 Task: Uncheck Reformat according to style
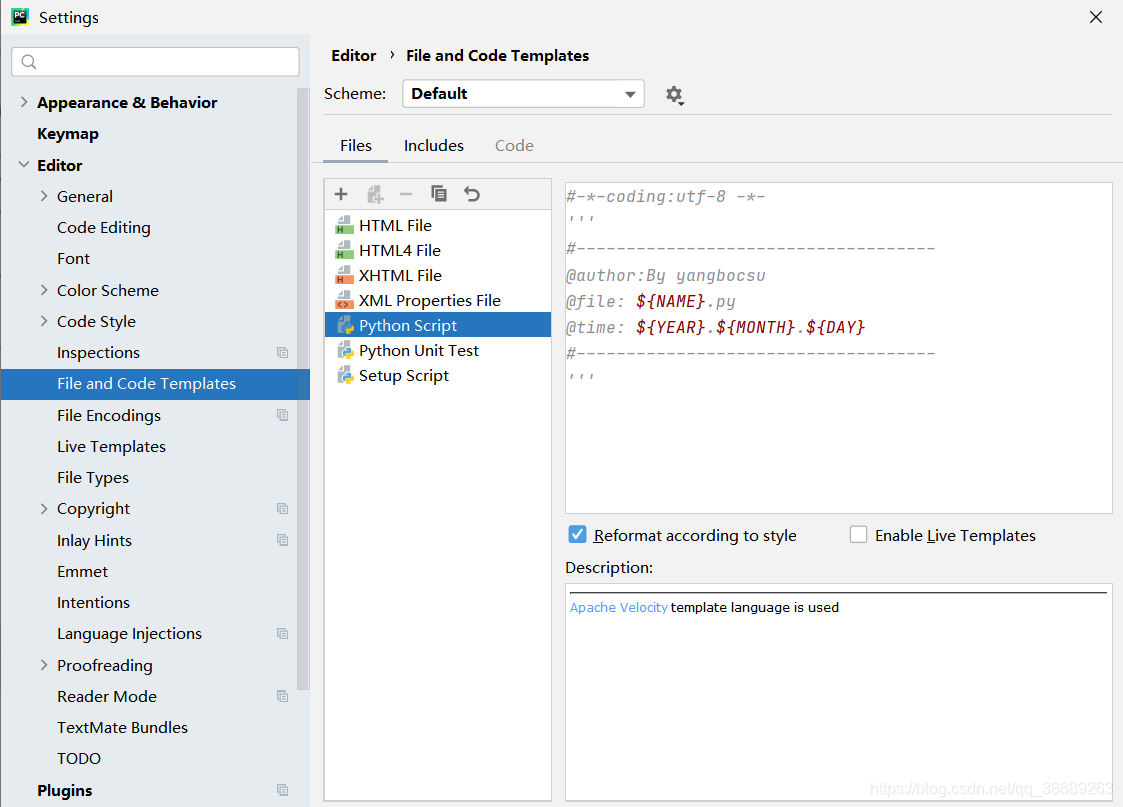pos(577,534)
